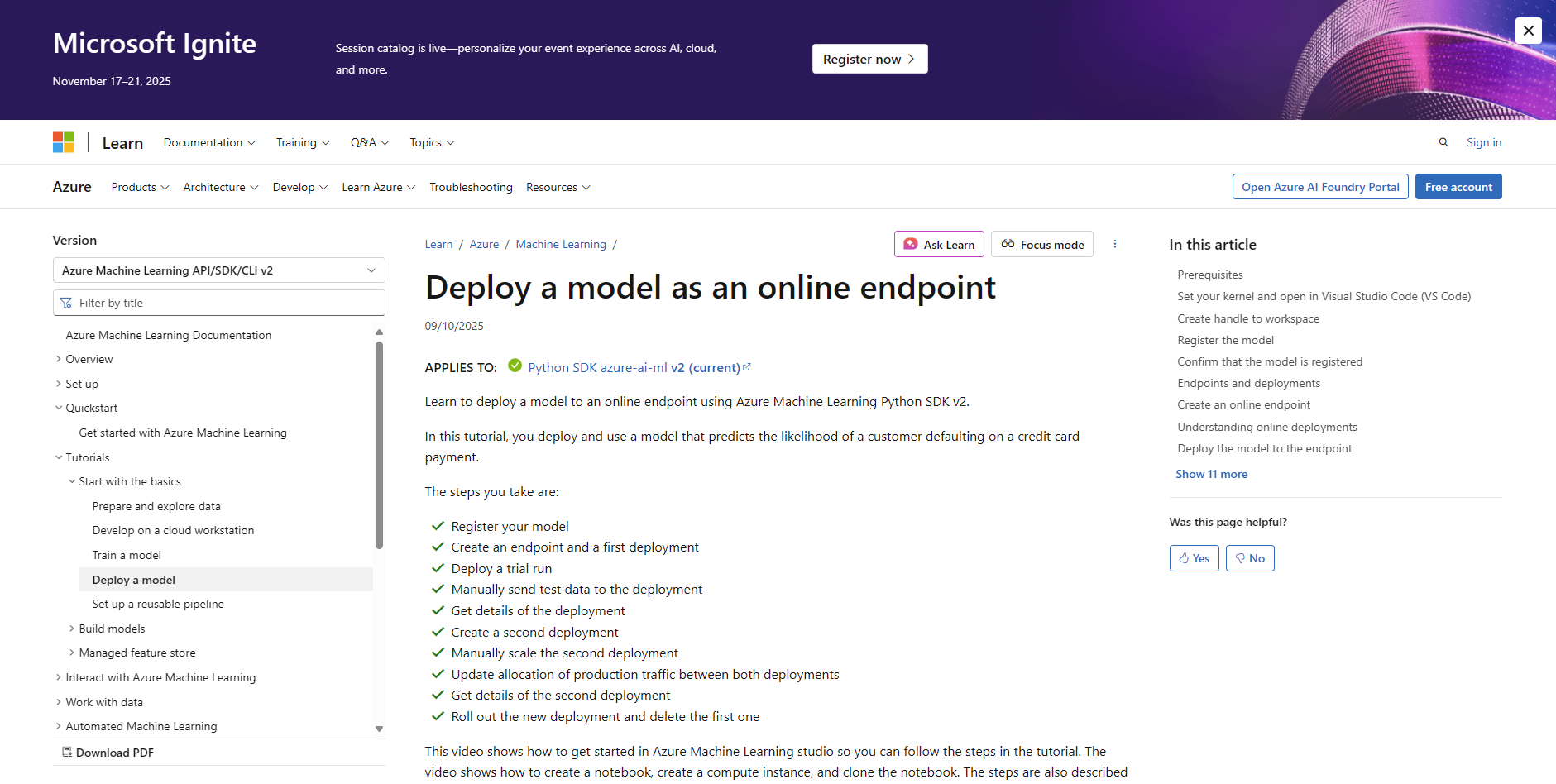1556x784 pixels.
Task: Click the Register now button
Action: click(x=869, y=59)
